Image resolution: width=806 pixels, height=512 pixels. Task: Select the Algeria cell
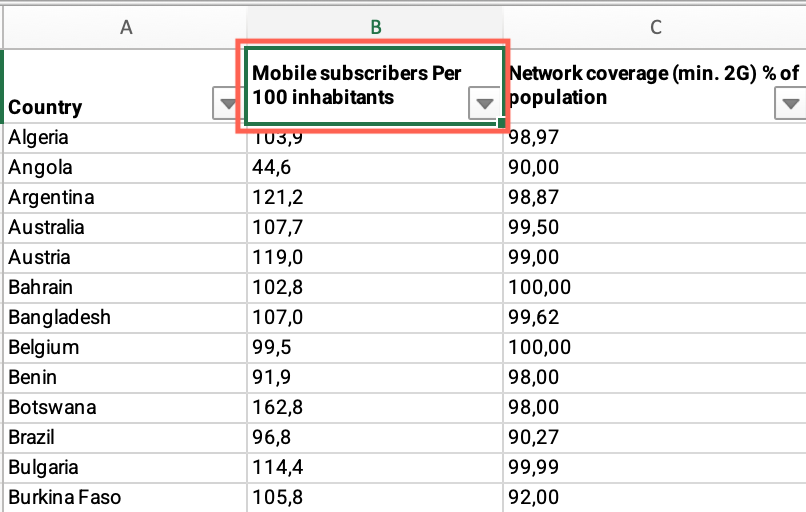[x=125, y=138]
